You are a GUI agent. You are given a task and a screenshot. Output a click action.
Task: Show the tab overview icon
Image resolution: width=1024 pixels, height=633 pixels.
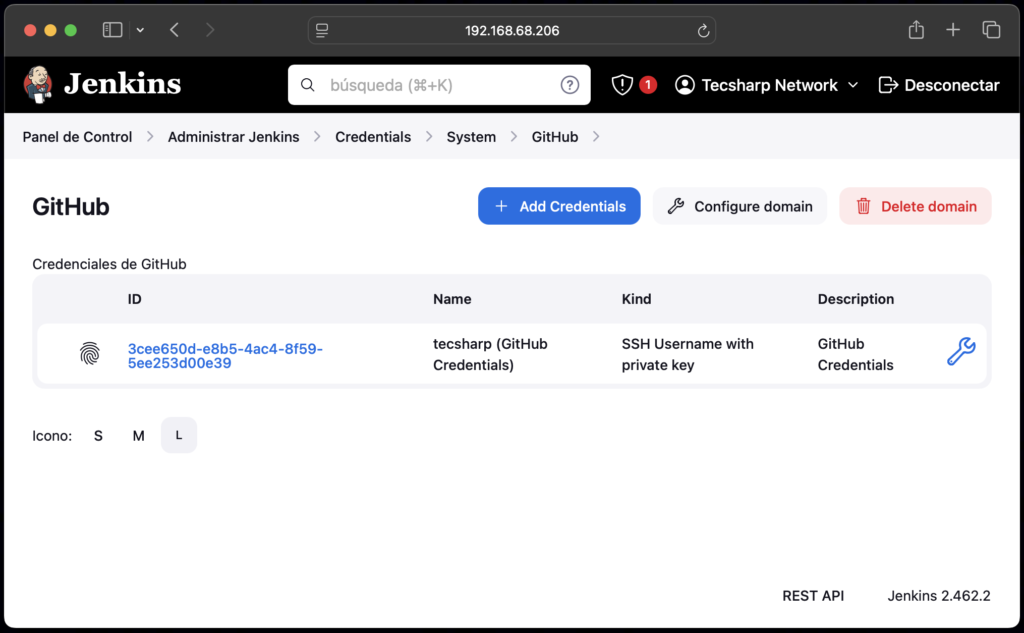991,29
